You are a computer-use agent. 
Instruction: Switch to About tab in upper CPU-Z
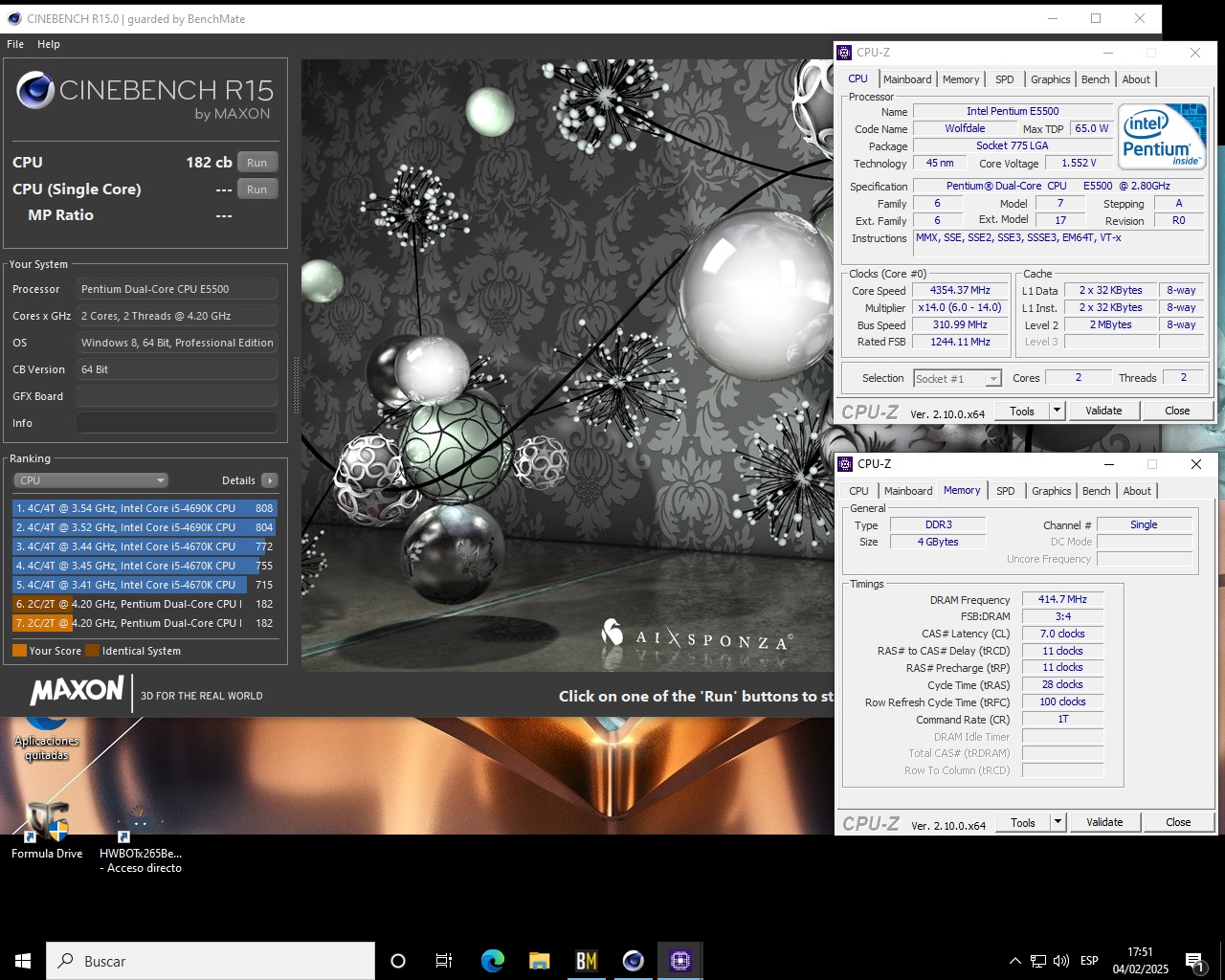tap(1136, 79)
